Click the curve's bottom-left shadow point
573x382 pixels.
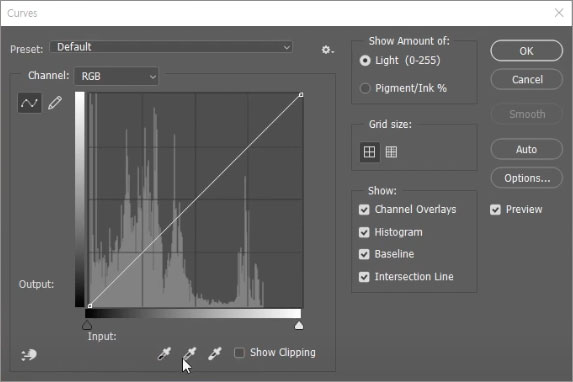click(x=90, y=306)
